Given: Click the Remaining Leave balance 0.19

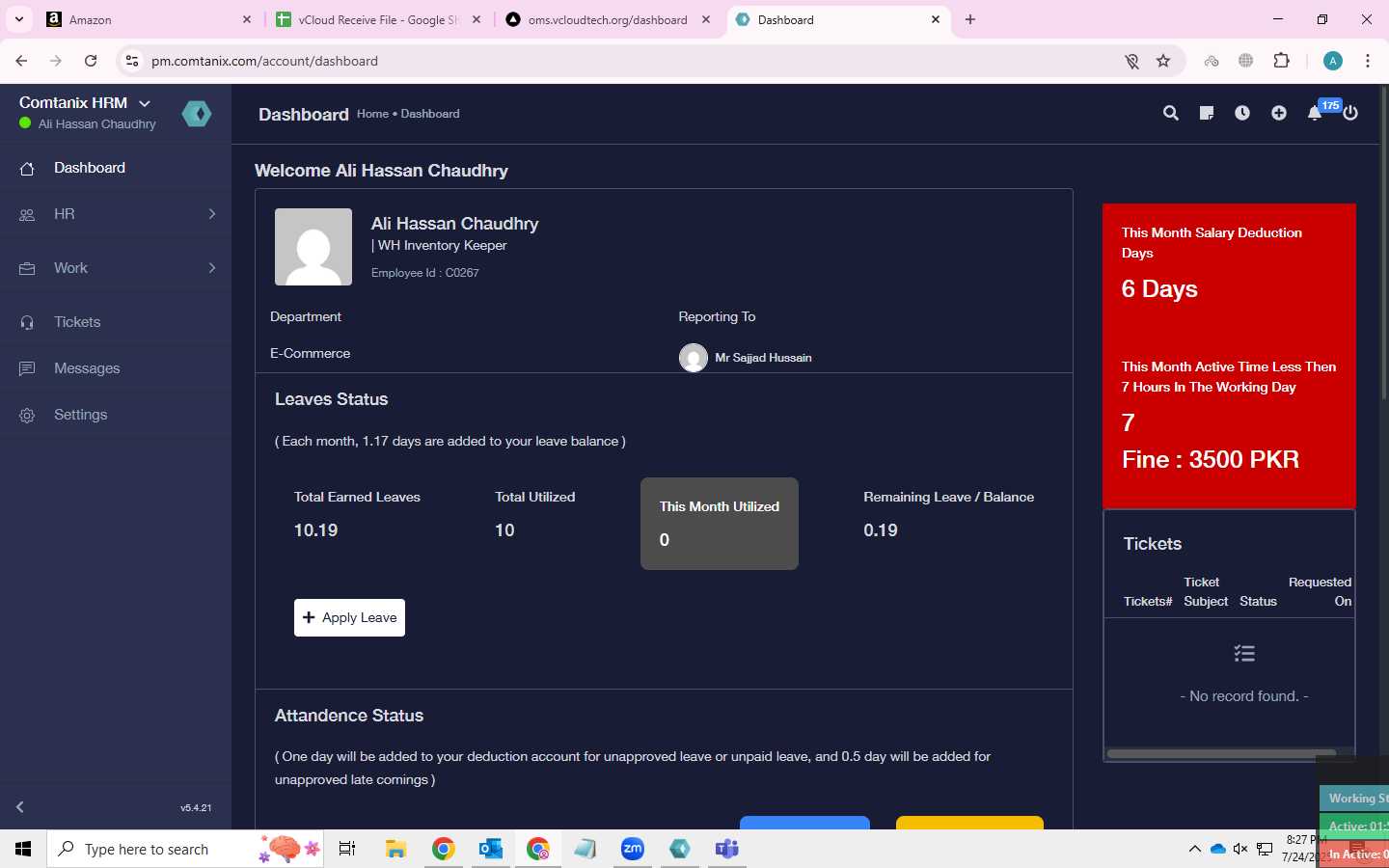Looking at the screenshot, I should 881,530.
